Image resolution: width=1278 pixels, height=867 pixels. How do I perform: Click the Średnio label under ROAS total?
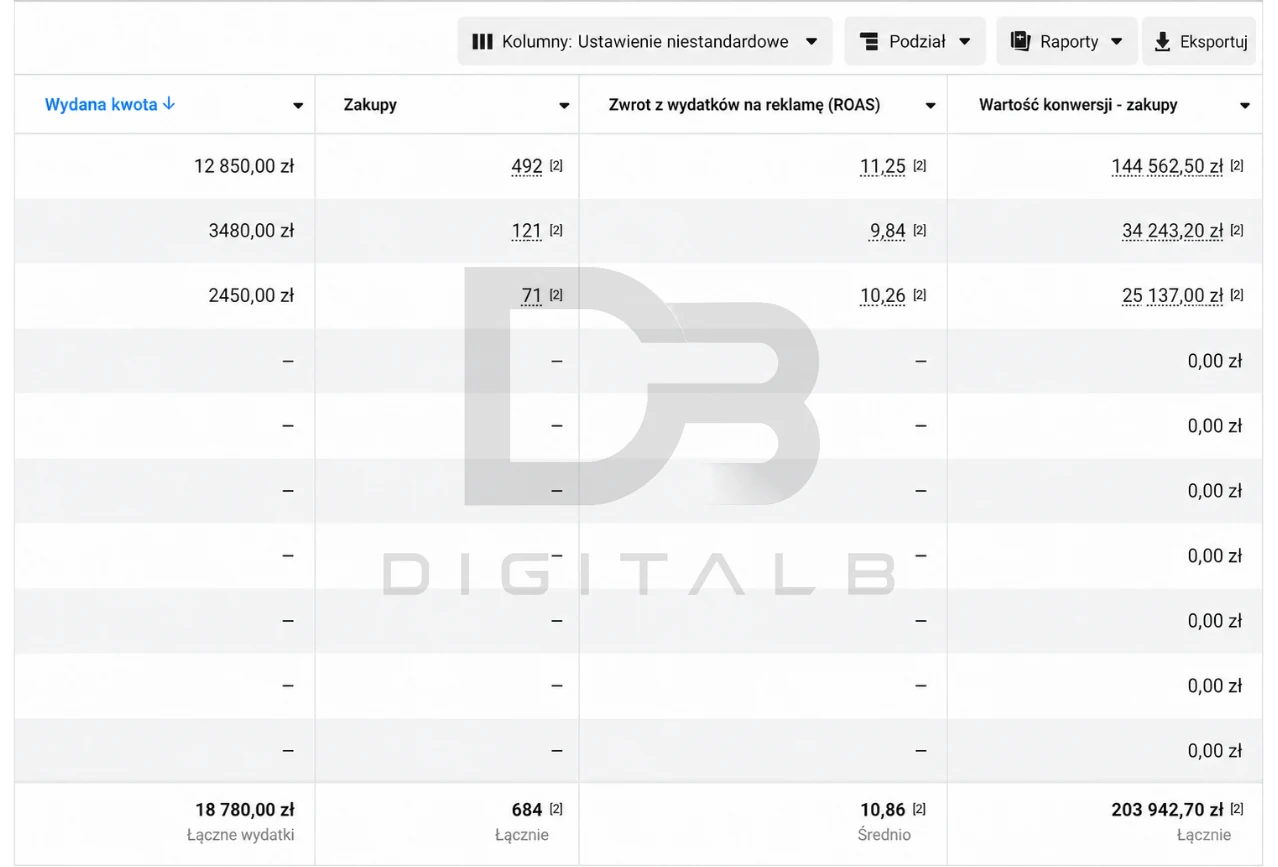(884, 835)
